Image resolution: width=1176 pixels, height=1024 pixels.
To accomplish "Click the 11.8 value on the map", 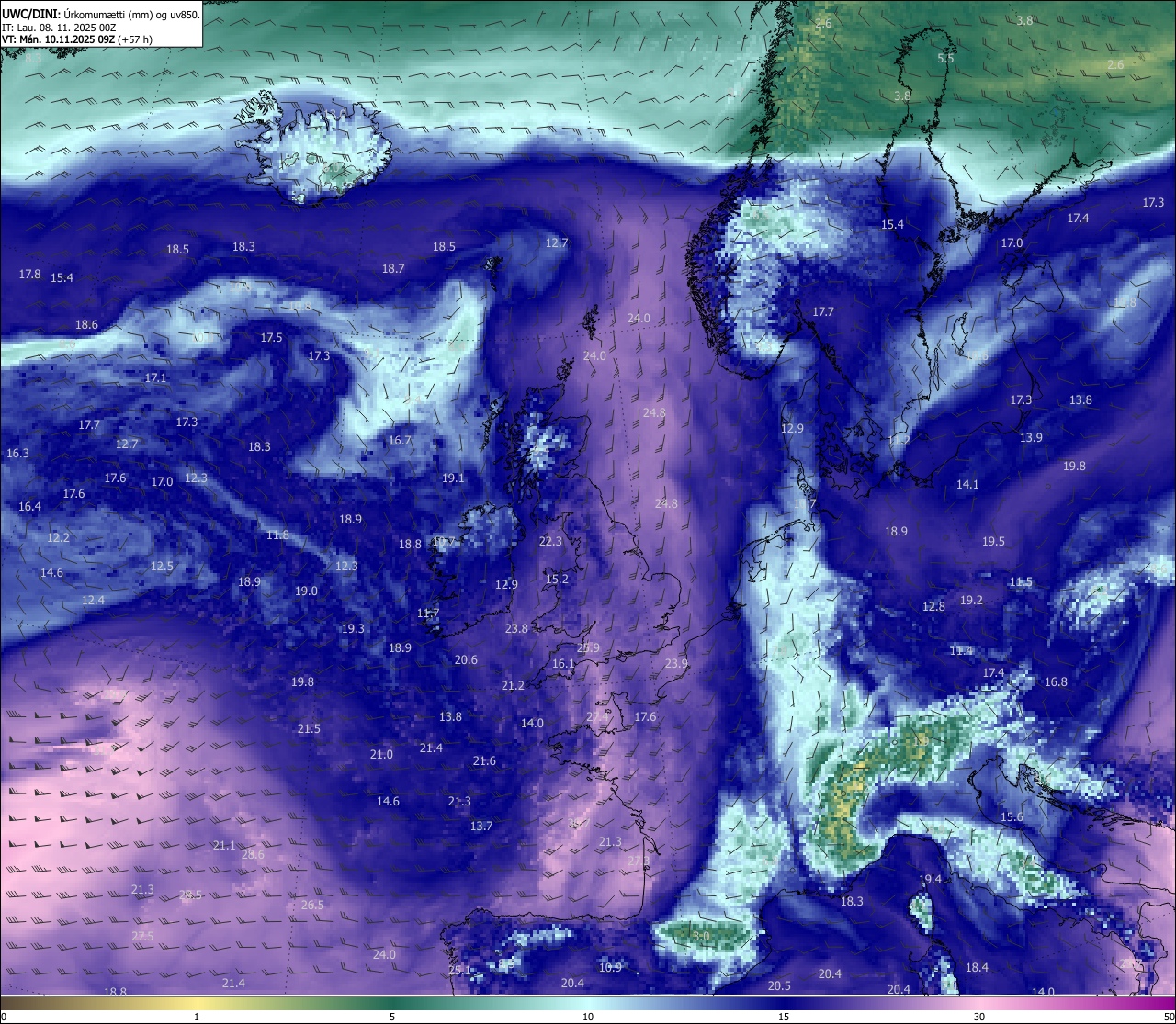I will 277,535.
